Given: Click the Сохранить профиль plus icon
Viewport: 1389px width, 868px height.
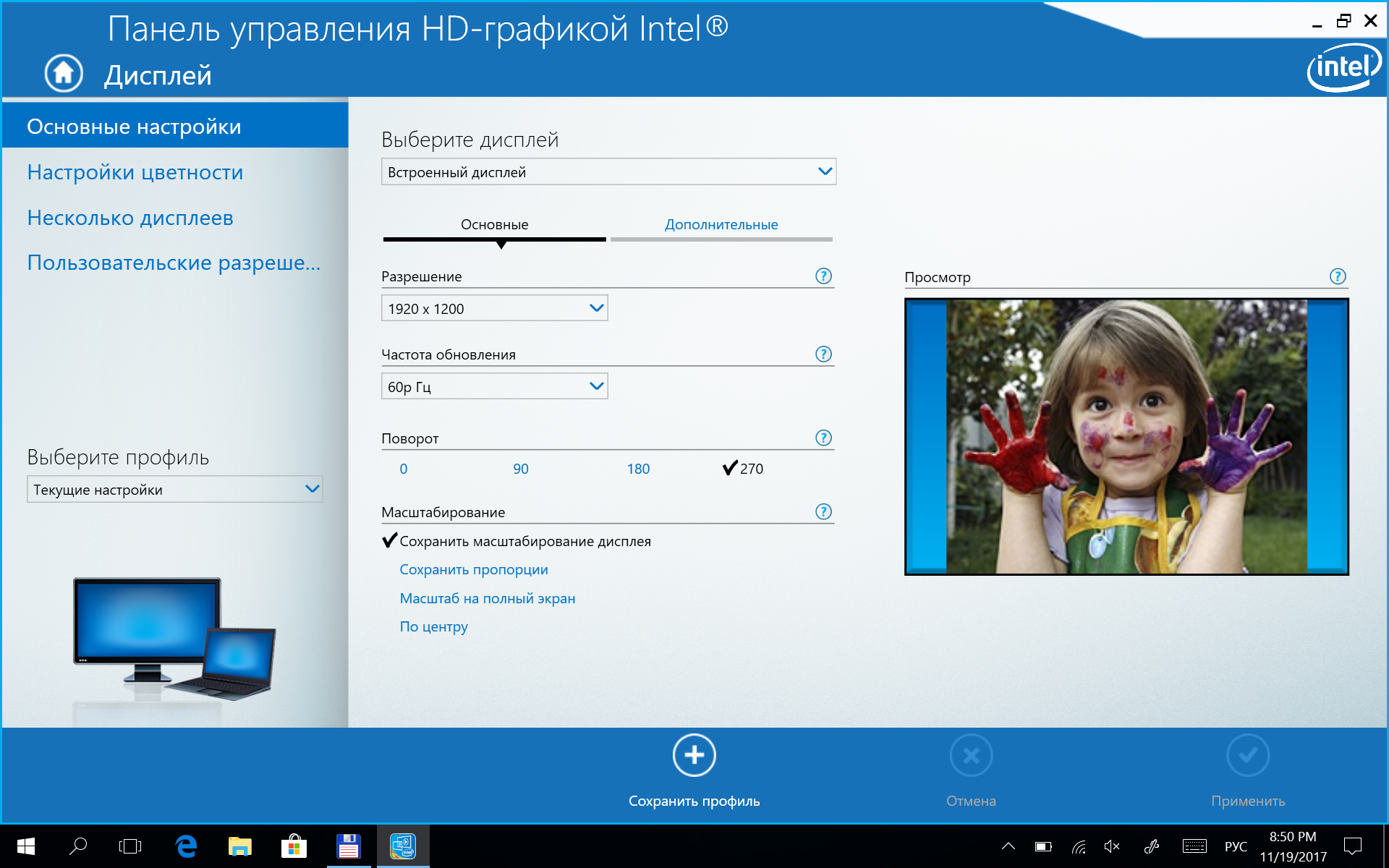Looking at the screenshot, I should pyautogui.click(x=694, y=755).
